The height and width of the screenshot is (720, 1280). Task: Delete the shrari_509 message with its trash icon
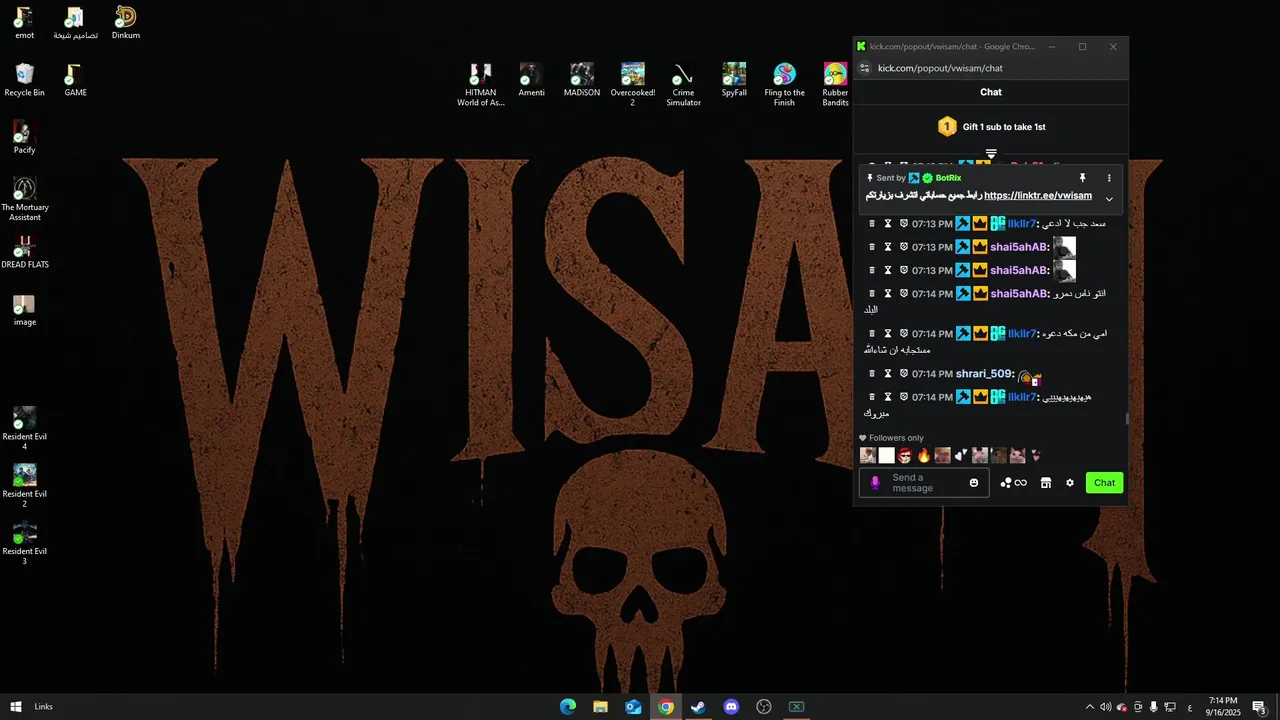871,374
